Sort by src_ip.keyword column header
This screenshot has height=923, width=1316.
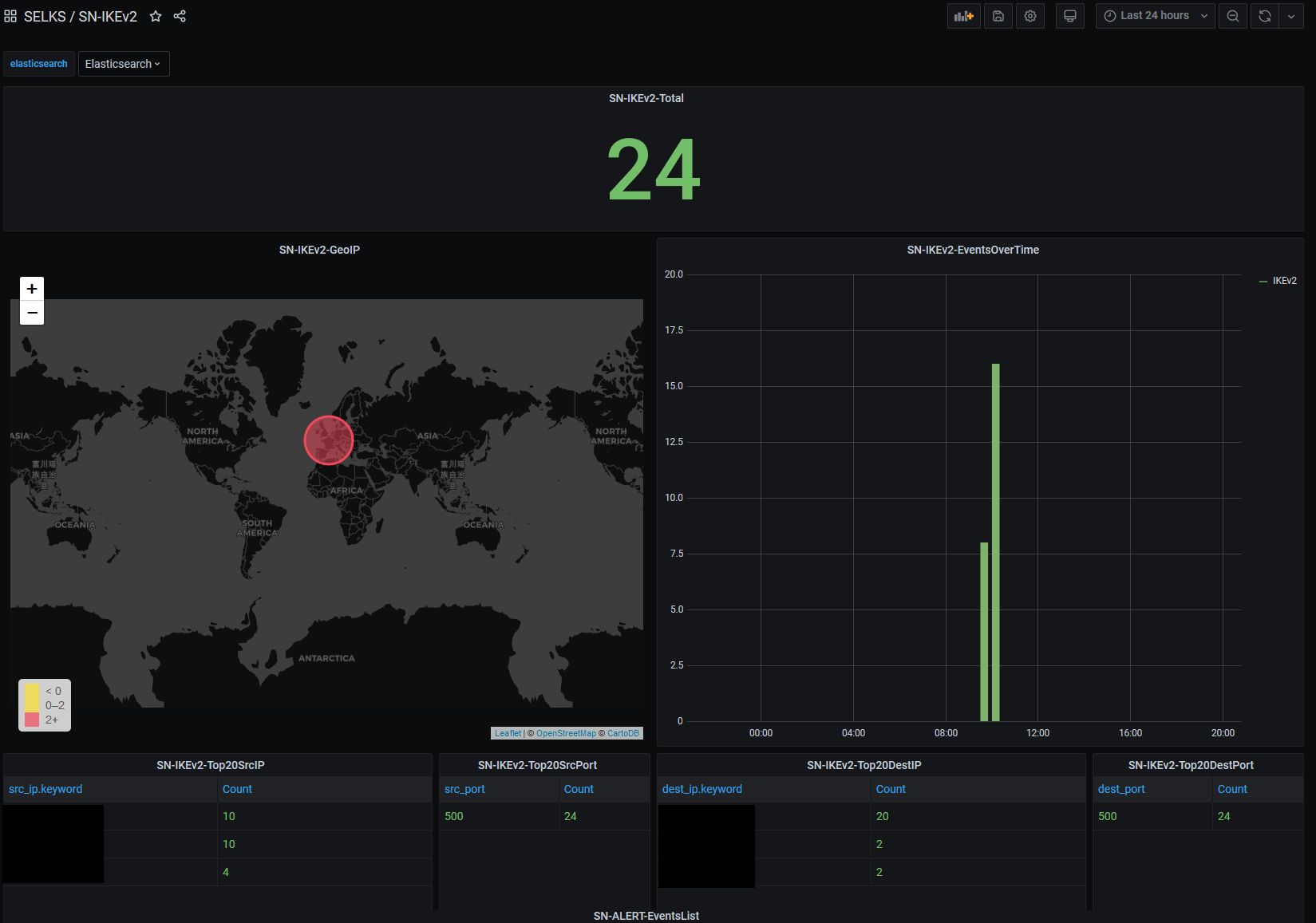pos(45,789)
